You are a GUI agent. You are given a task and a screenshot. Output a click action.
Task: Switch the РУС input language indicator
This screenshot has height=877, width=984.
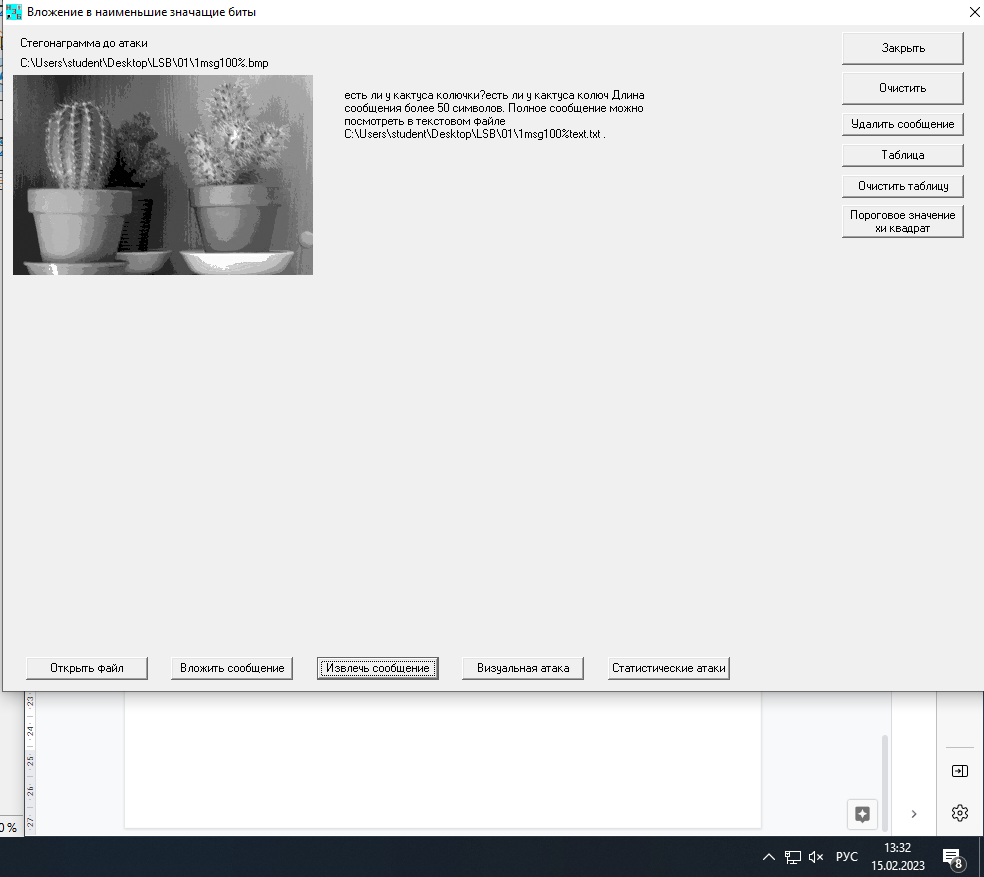click(x=847, y=857)
